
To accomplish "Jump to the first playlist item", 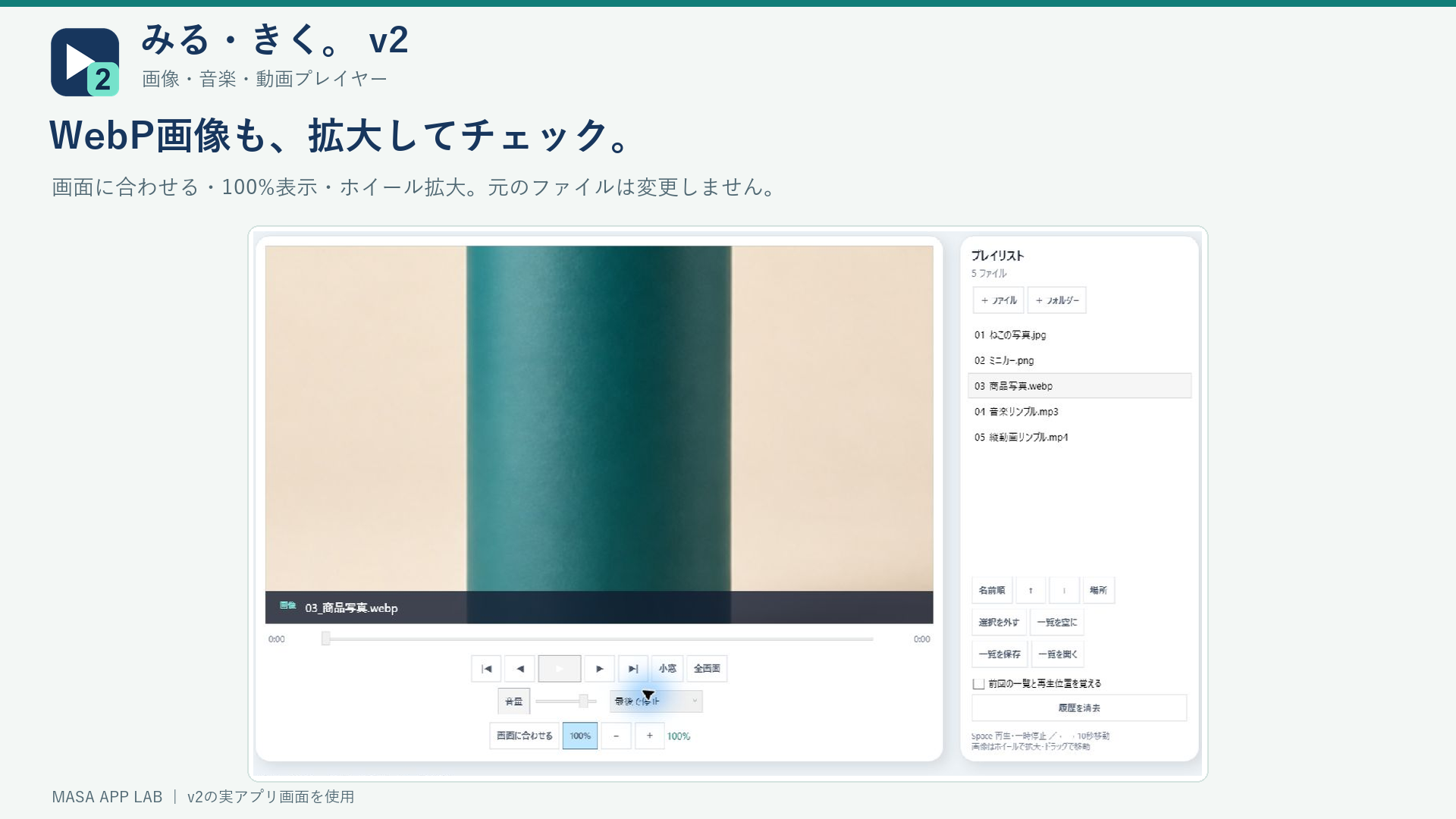I will pos(486,668).
